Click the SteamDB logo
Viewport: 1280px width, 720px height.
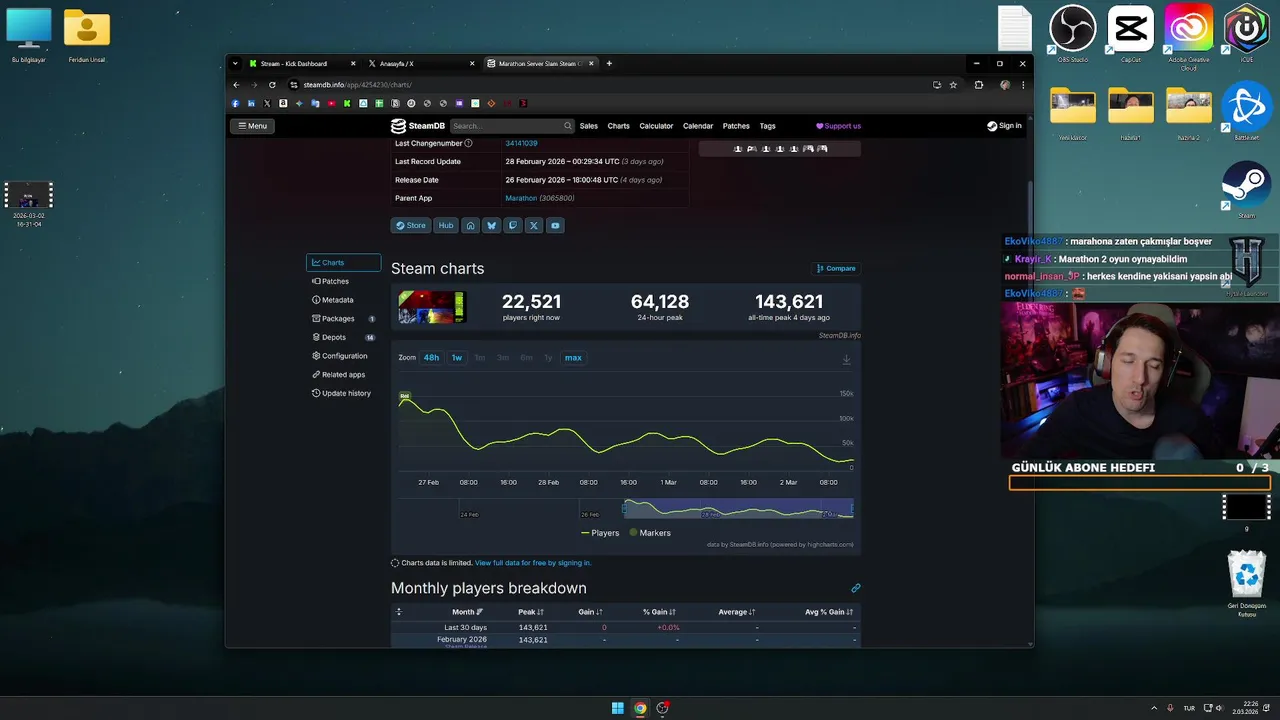(x=418, y=126)
